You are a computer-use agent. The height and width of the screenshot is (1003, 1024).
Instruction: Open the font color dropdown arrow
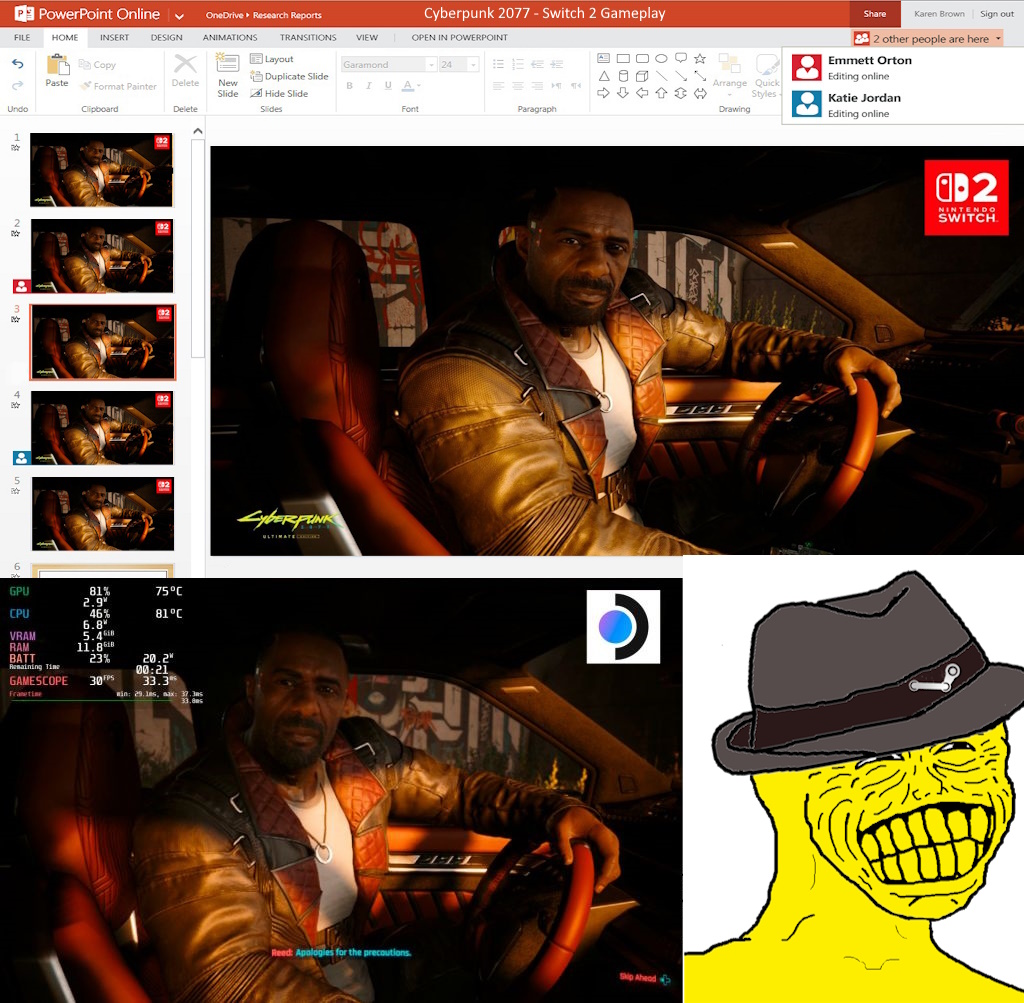click(419, 85)
